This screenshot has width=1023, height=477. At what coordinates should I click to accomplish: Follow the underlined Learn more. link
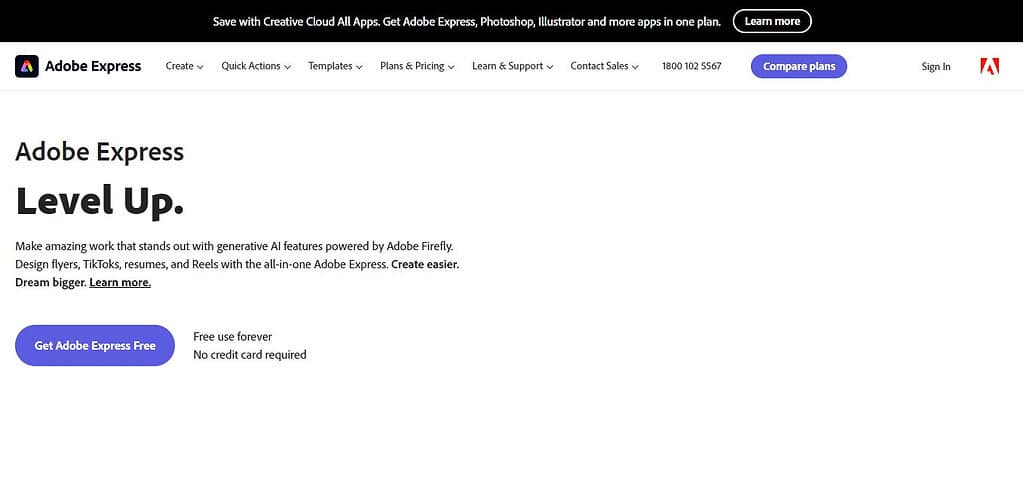coord(120,283)
